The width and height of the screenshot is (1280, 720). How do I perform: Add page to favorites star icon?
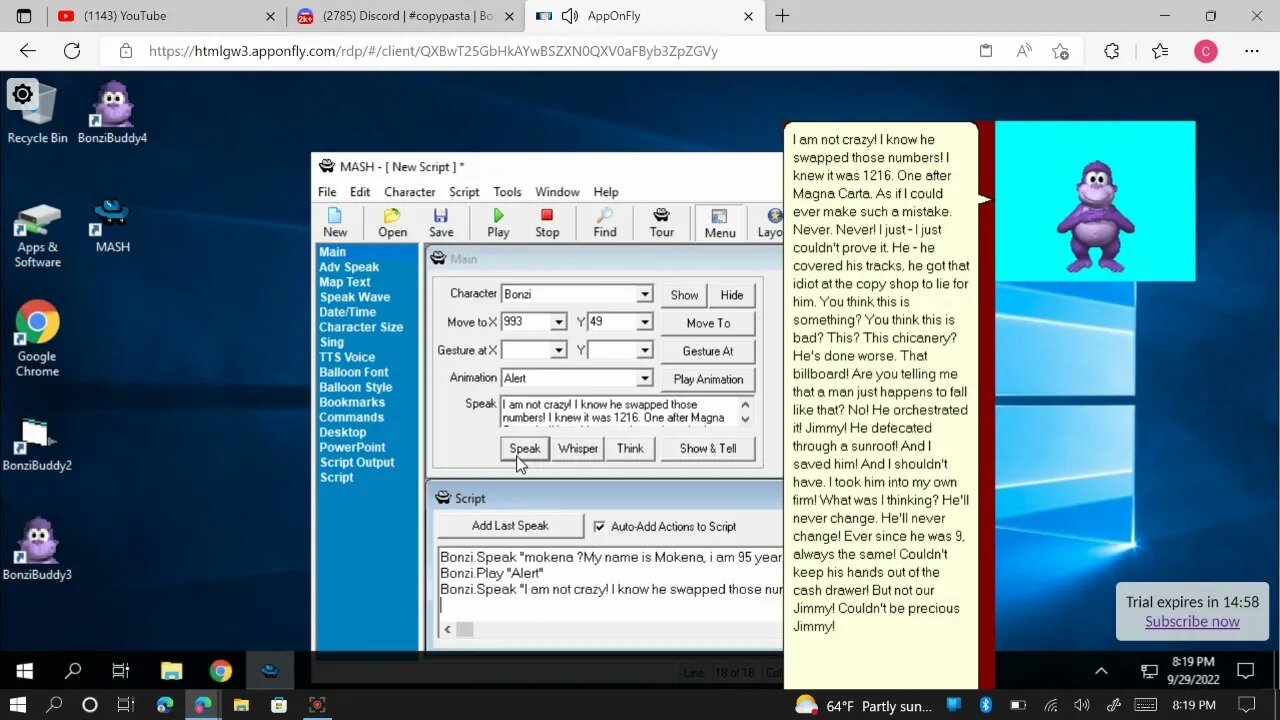1061,51
